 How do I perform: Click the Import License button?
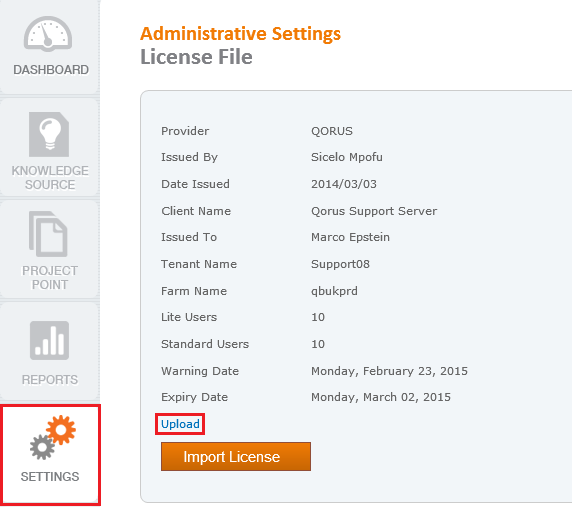(236, 456)
